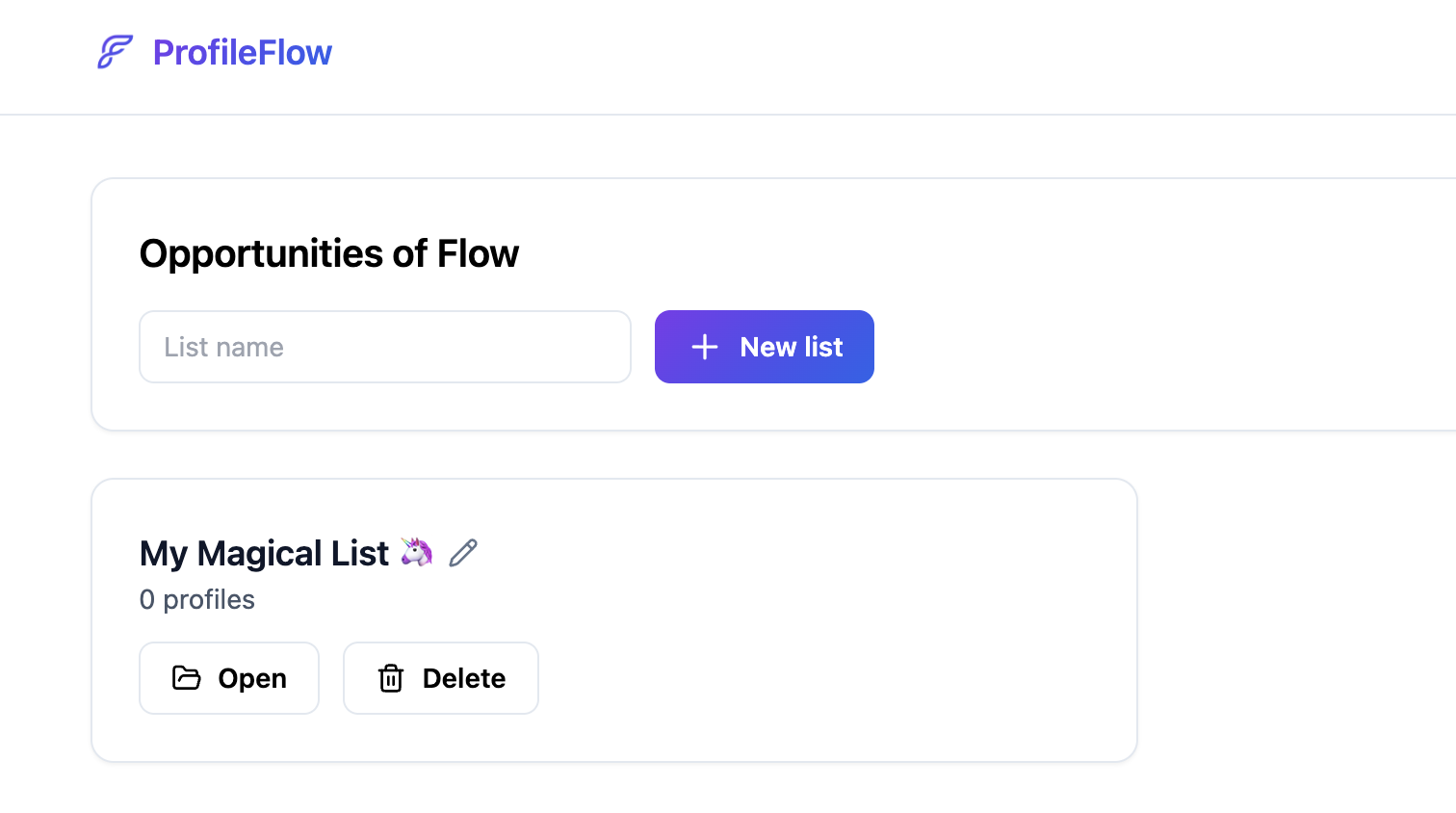
Task: Click the 0 profiles count label
Action: pos(197,599)
